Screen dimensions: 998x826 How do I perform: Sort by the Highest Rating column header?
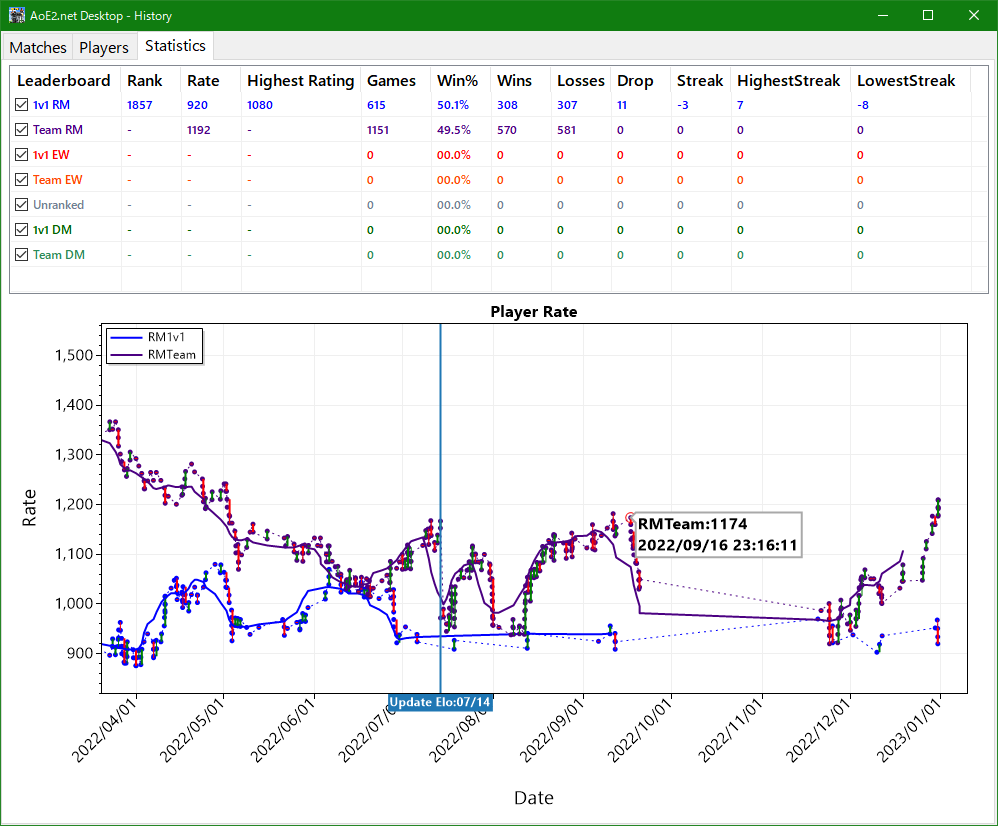300,81
